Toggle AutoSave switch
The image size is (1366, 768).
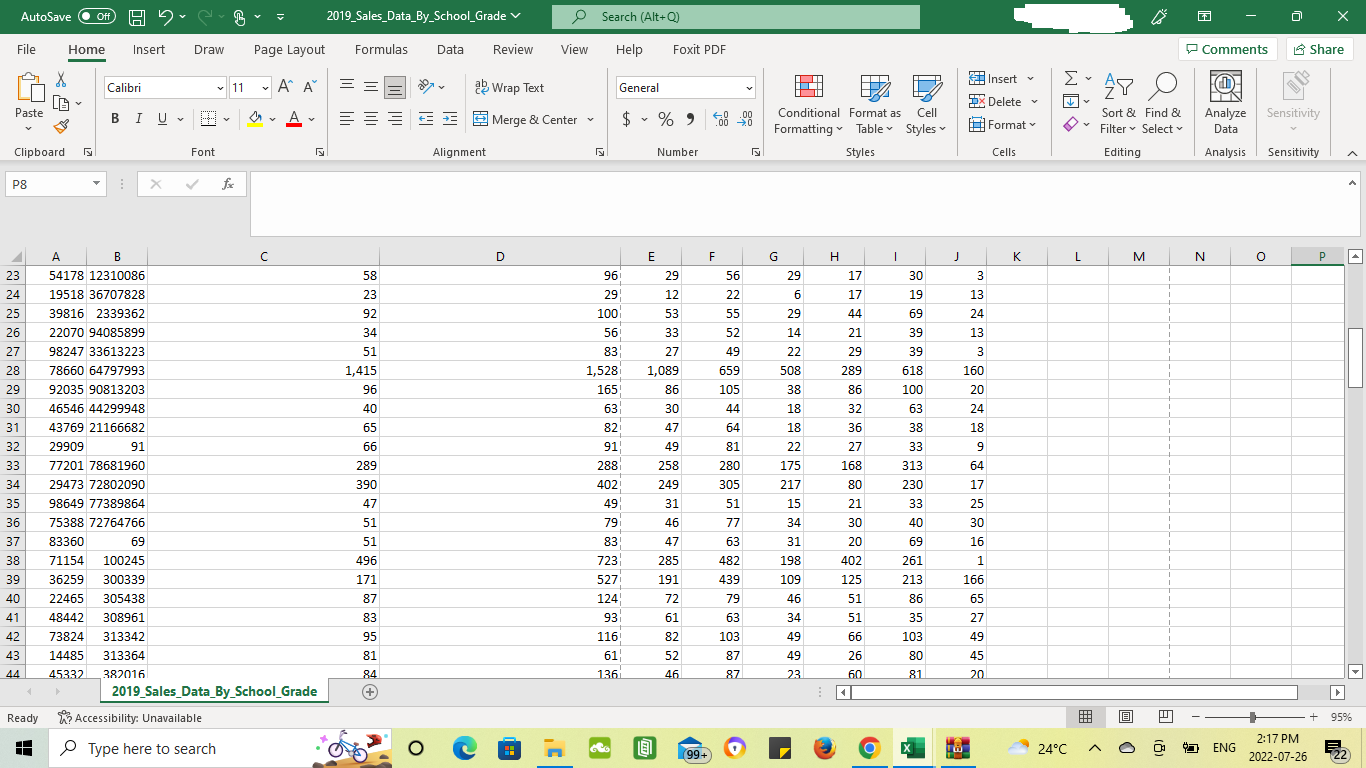(x=97, y=17)
